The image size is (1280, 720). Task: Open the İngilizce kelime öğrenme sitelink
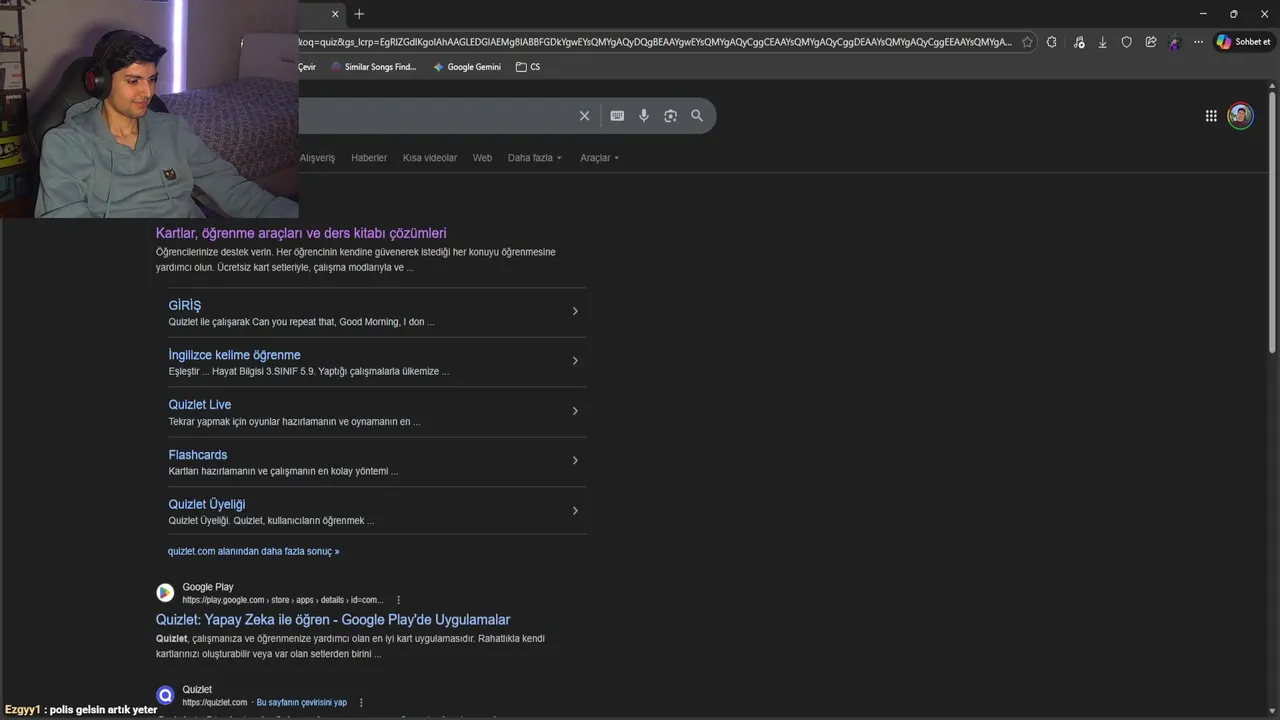point(234,355)
